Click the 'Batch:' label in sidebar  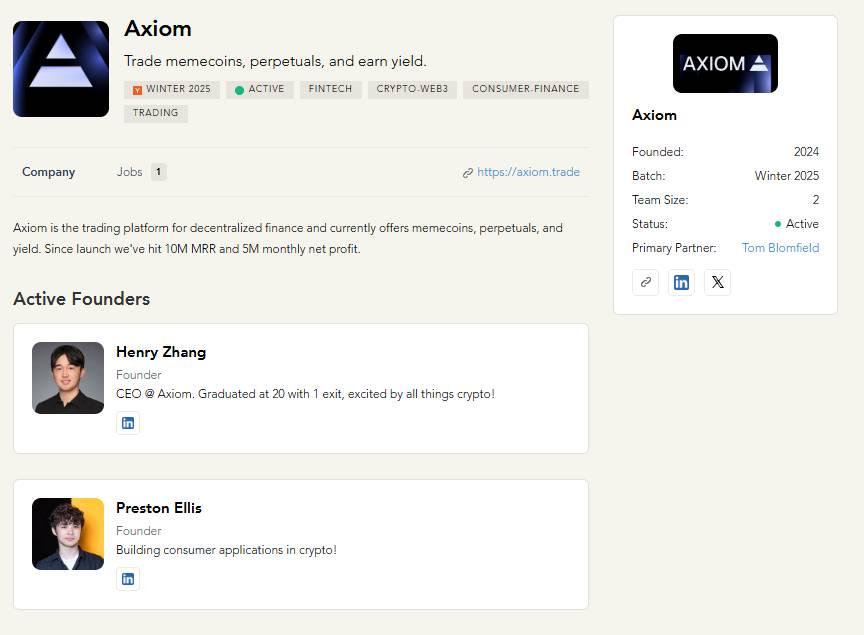649,176
